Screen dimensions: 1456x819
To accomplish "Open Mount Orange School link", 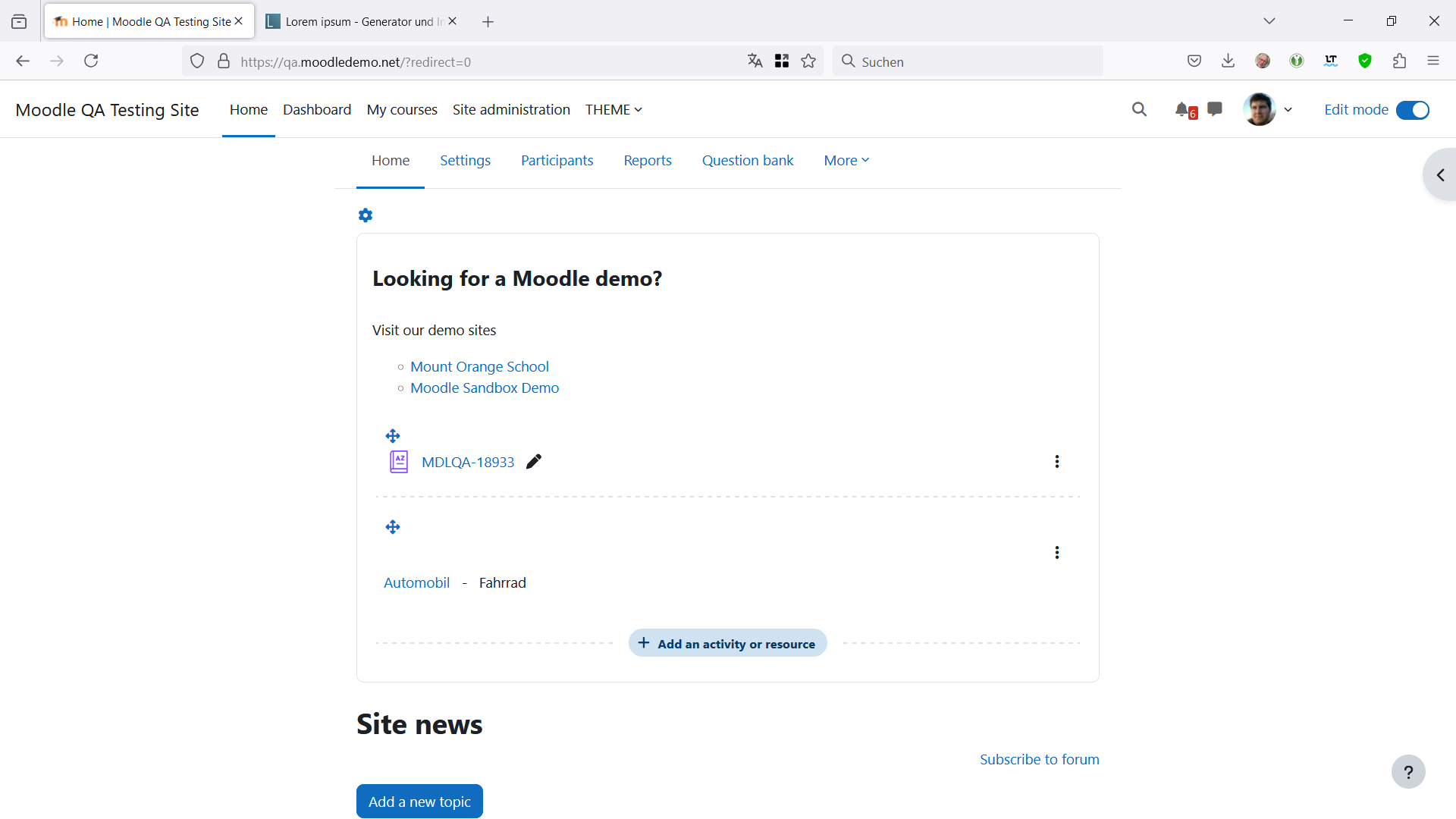I will [x=479, y=367].
